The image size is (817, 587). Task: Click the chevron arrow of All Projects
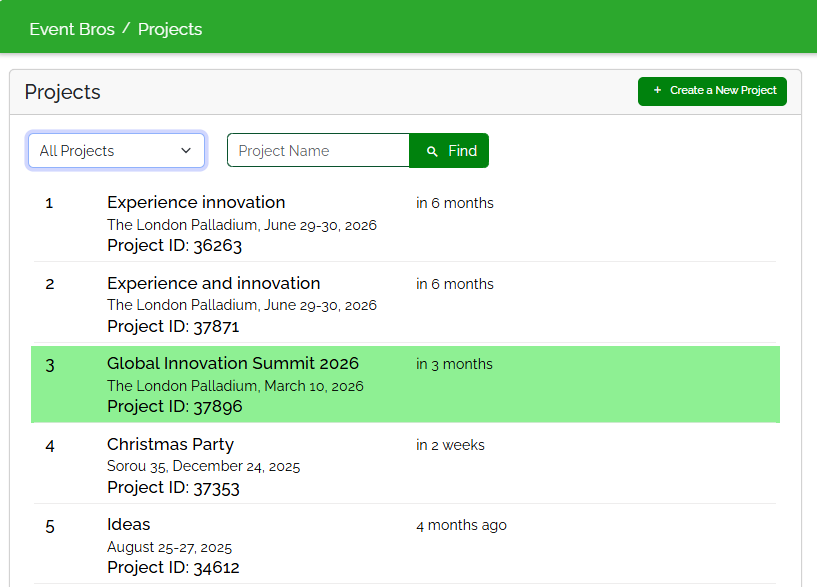tap(186, 151)
